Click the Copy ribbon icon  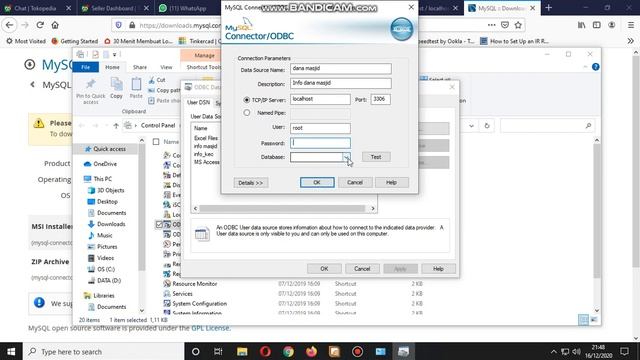[x=116, y=88]
